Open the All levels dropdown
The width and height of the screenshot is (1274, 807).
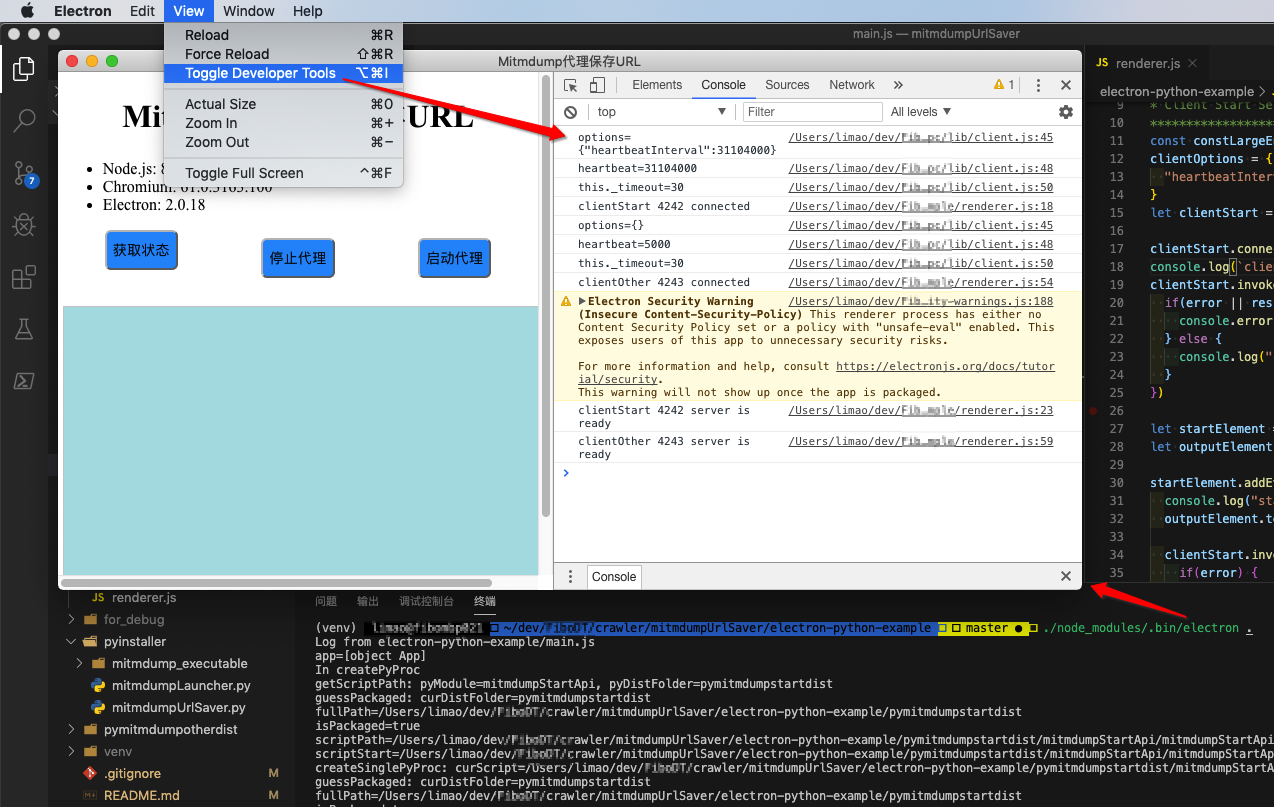pyautogui.click(x=921, y=112)
